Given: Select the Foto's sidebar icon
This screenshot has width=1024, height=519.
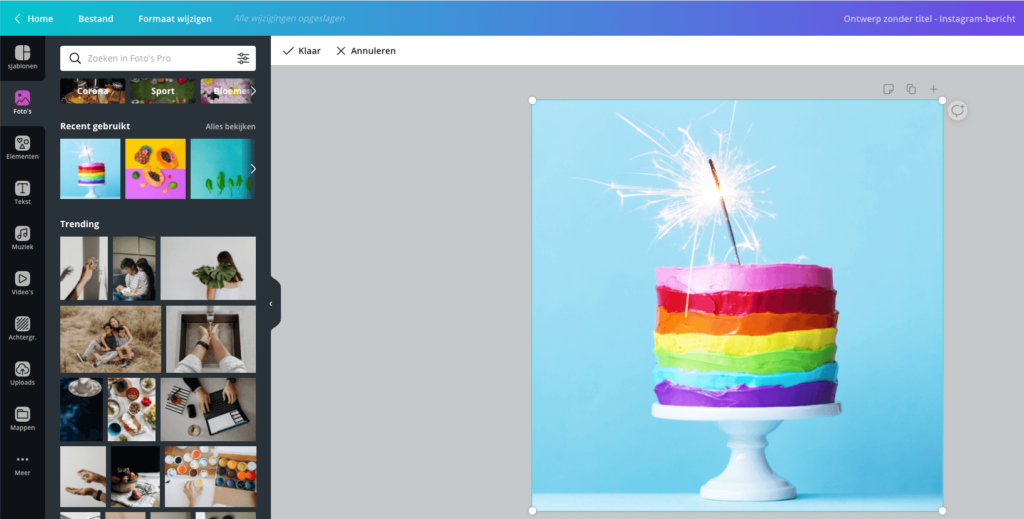Looking at the screenshot, I should click(22, 103).
